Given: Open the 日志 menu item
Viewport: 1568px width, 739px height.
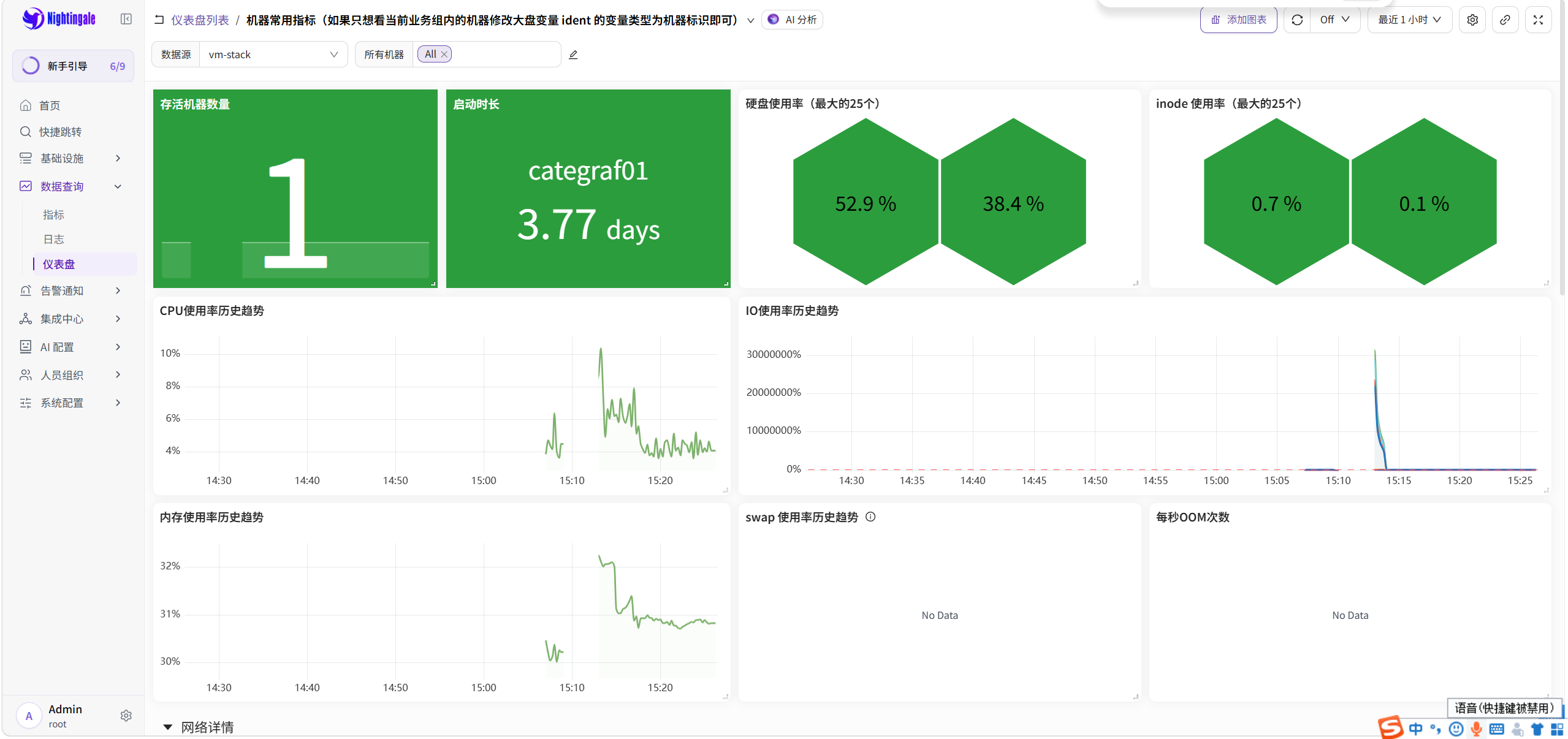Looking at the screenshot, I should tap(53, 239).
